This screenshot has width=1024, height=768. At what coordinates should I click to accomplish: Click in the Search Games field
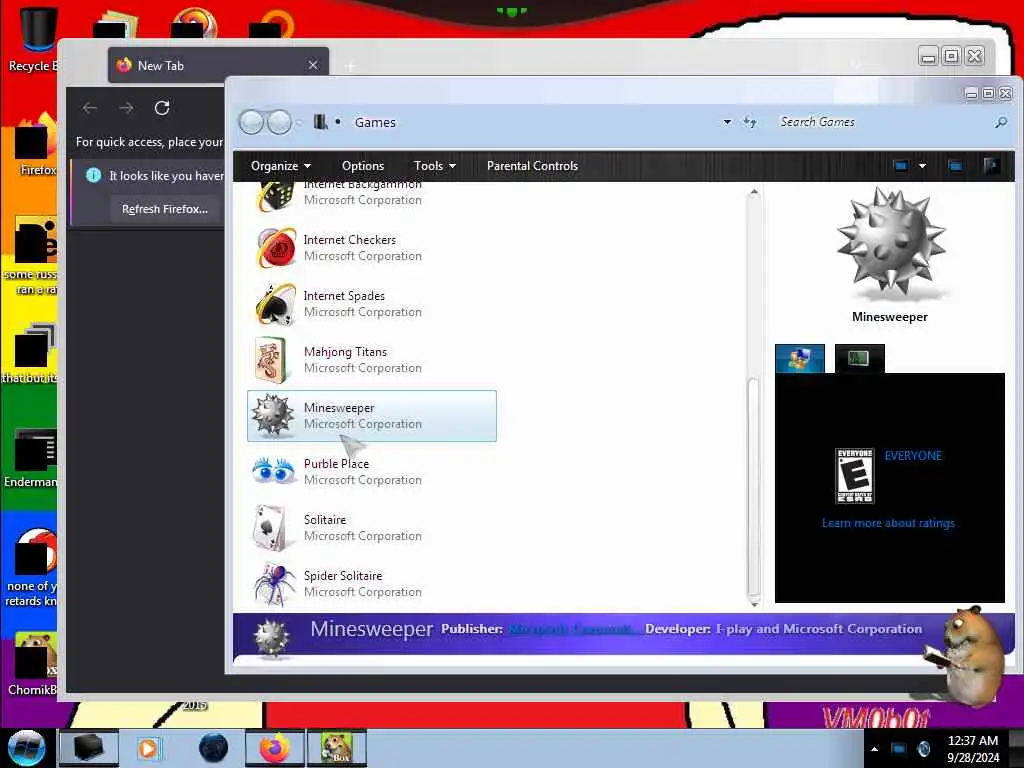coord(882,122)
